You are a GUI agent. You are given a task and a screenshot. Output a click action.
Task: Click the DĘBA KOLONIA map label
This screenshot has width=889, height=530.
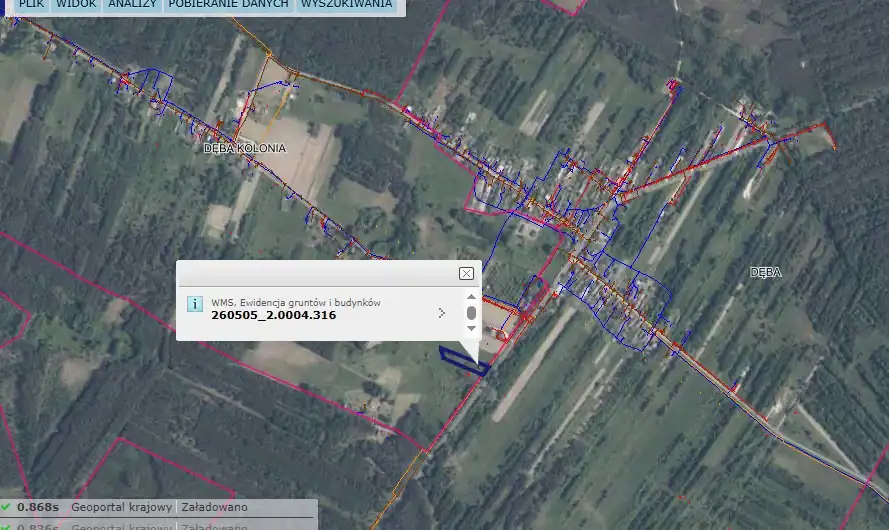click(244, 148)
